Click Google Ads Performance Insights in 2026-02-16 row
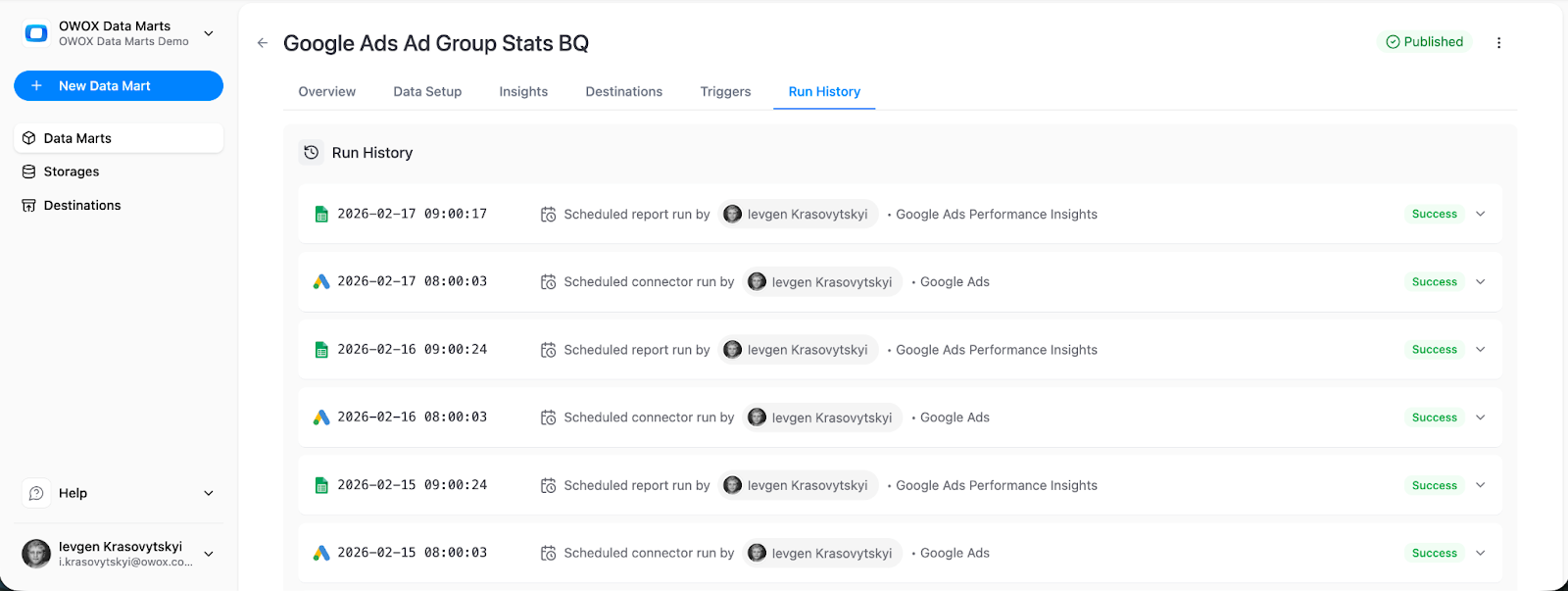 (x=997, y=350)
